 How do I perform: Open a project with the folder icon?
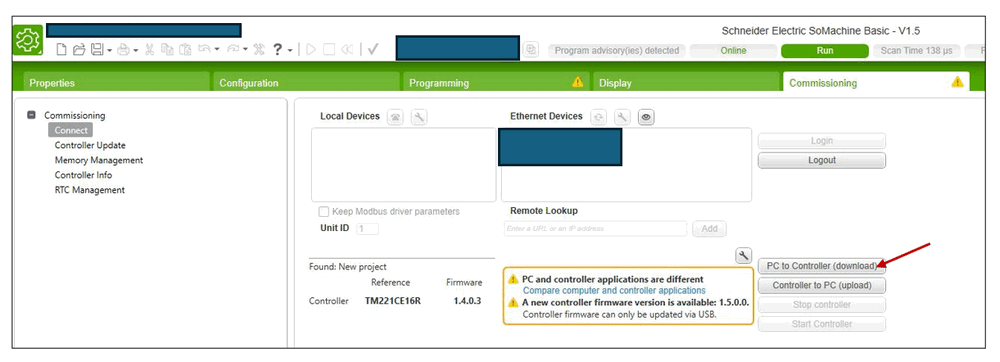click(x=79, y=50)
